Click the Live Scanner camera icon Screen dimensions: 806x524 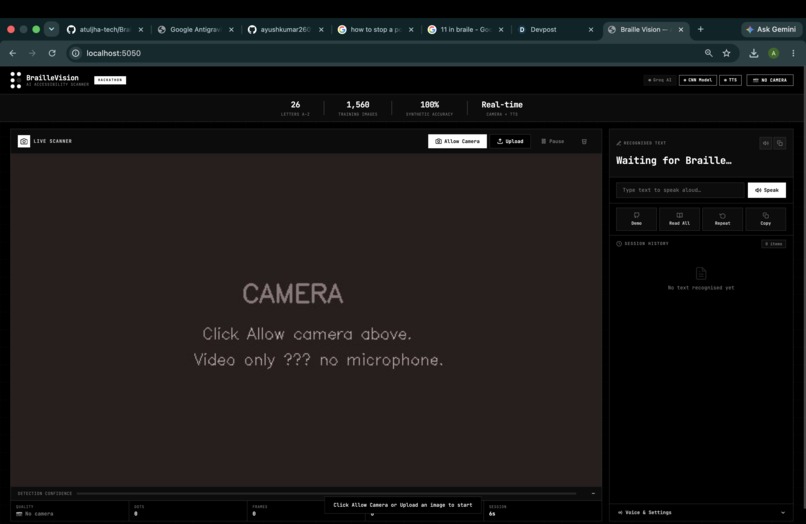[24, 141]
